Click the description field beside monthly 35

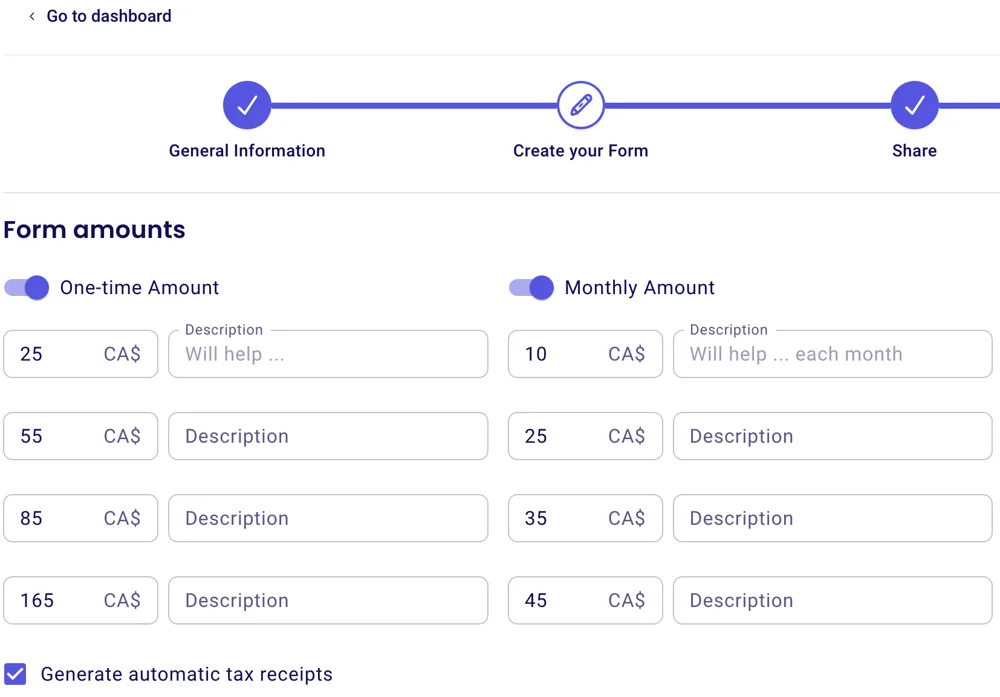[x=833, y=518]
